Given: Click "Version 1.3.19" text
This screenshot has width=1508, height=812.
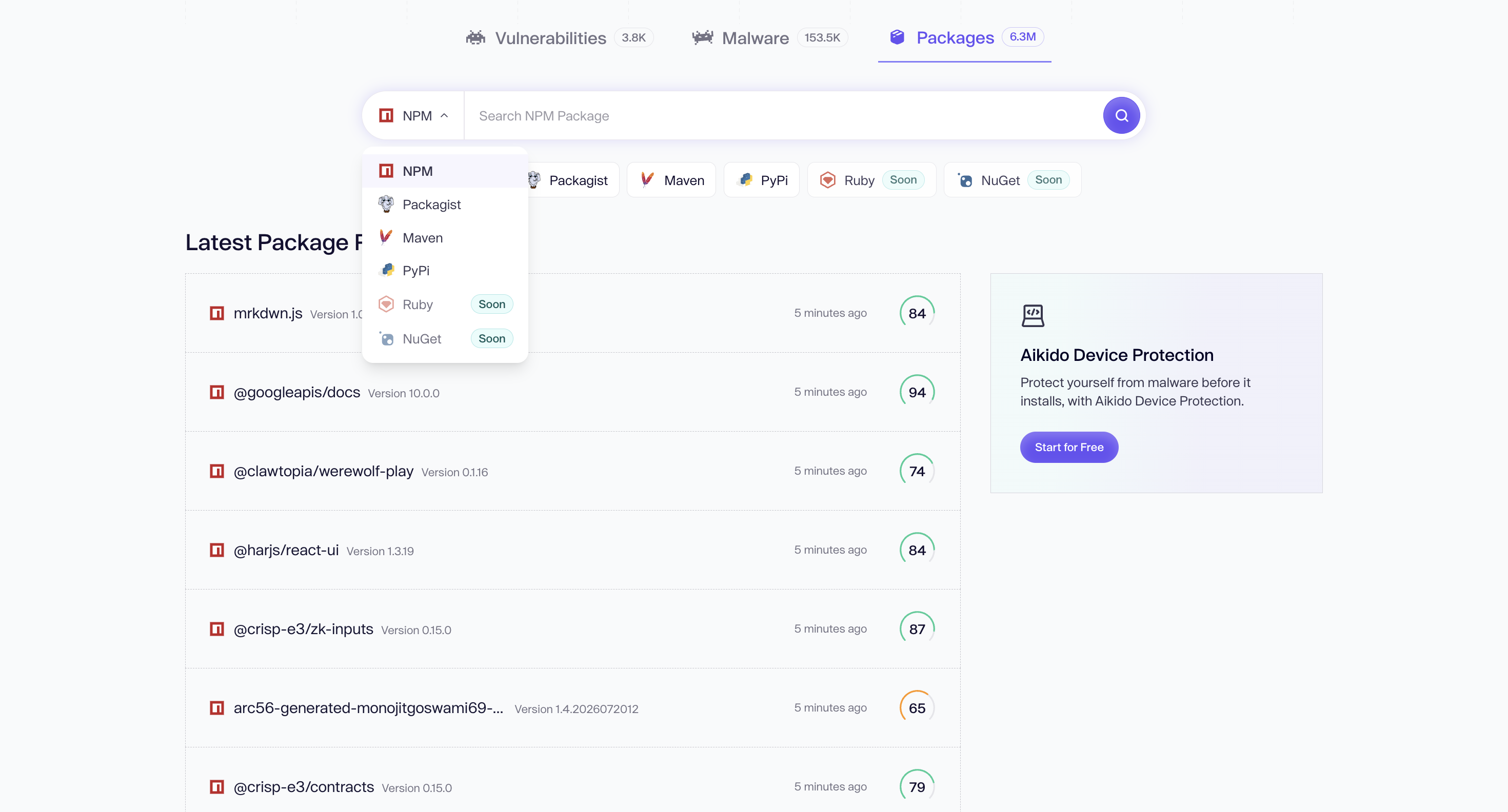Looking at the screenshot, I should tap(380, 551).
